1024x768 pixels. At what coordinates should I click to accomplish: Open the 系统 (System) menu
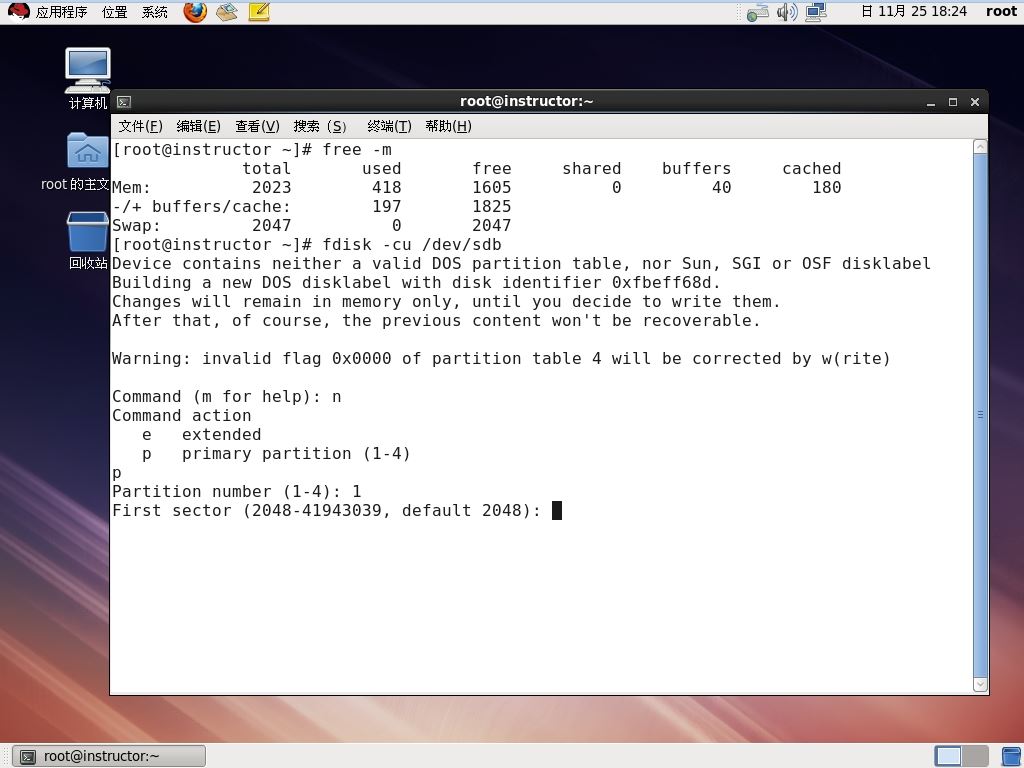(x=155, y=12)
